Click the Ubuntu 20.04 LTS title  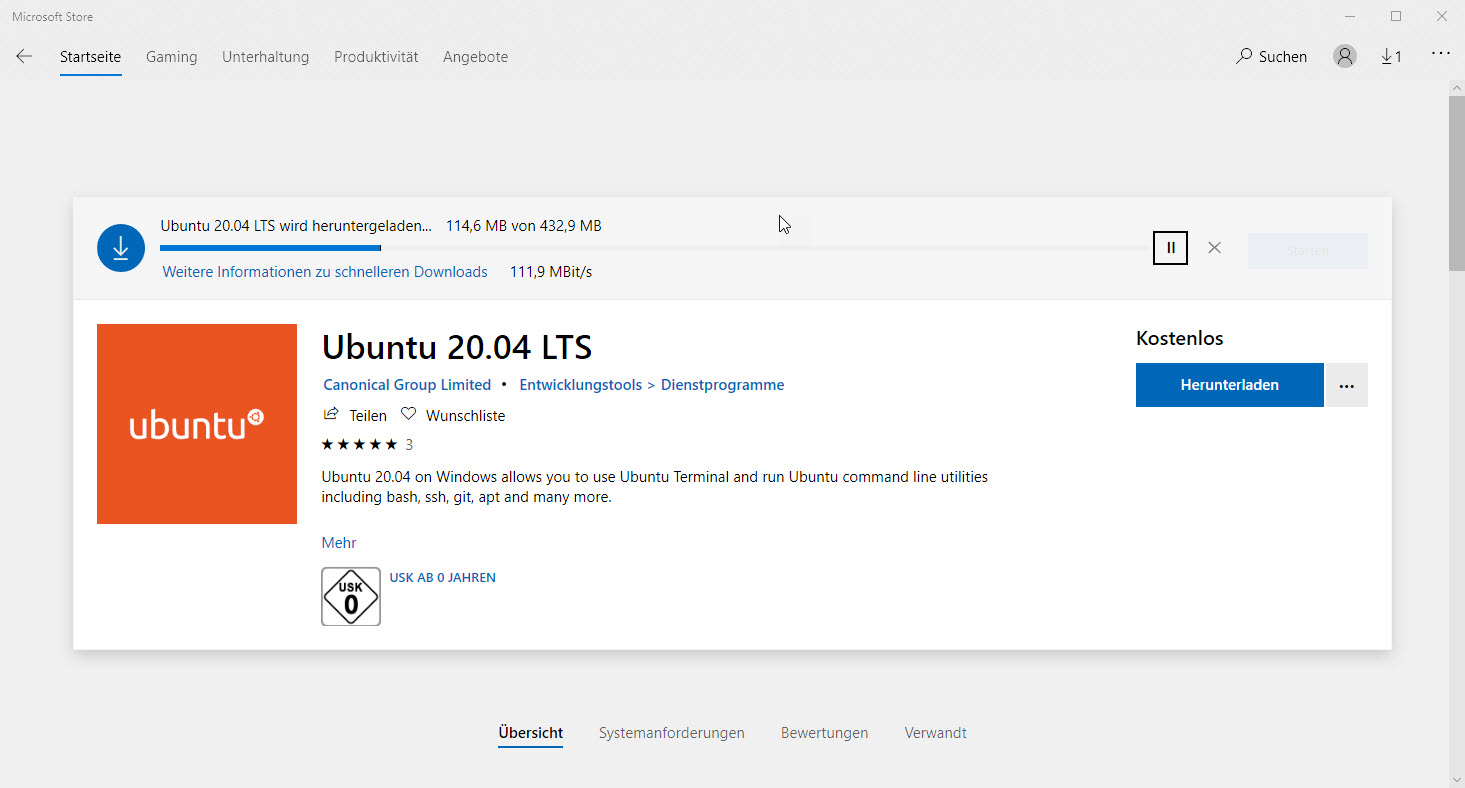tap(457, 347)
